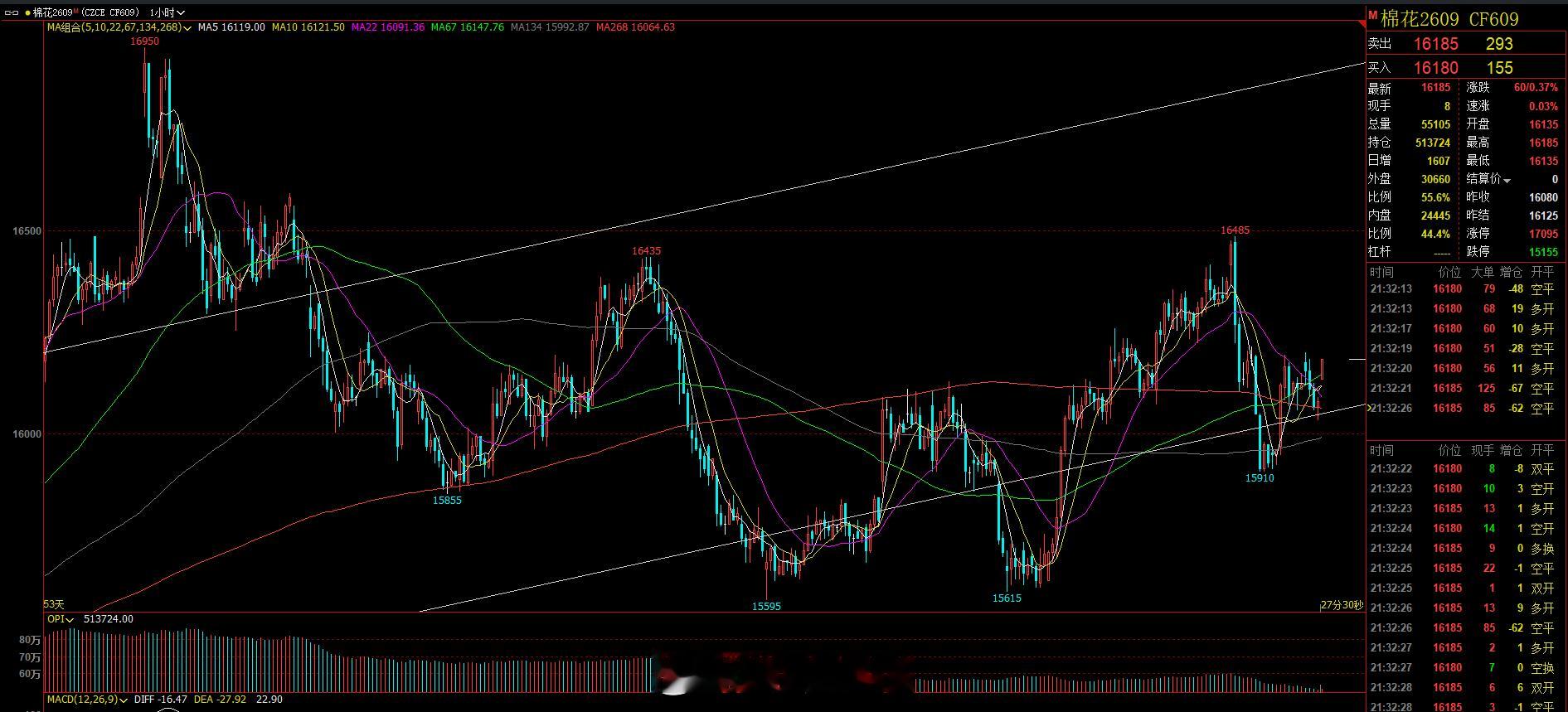Click the 总量 value 55105

pos(1435,124)
